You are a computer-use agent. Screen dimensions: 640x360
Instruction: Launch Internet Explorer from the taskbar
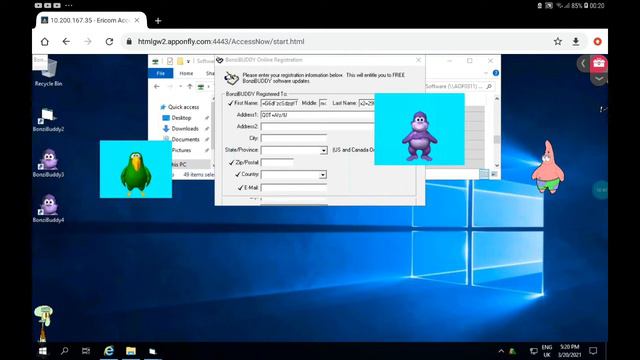109,351
